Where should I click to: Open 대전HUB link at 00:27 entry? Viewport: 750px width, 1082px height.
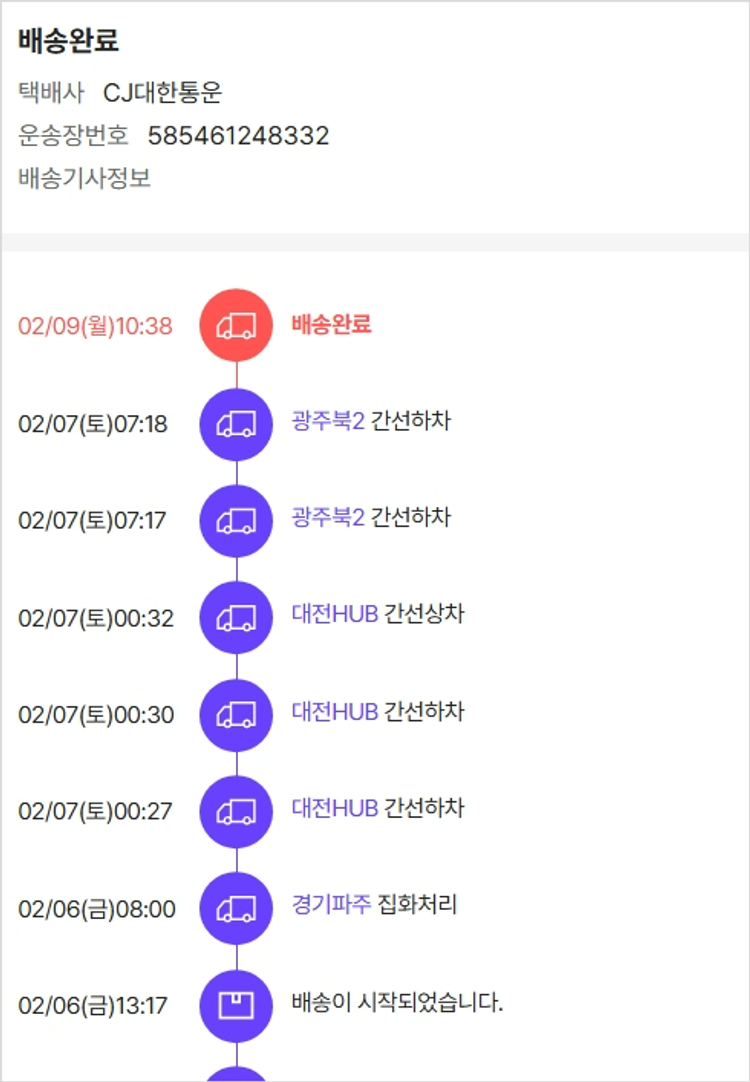(335, 808)
